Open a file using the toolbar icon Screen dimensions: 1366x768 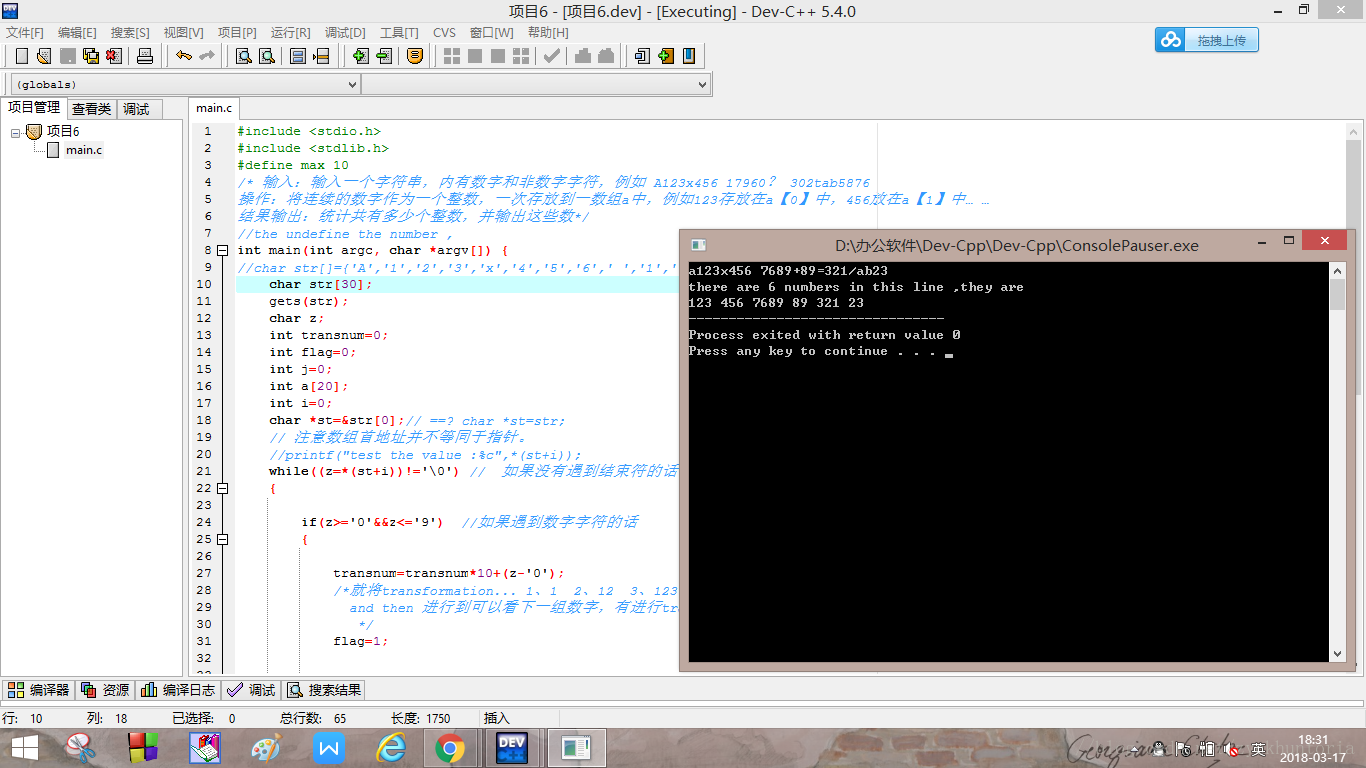[44, 56]
